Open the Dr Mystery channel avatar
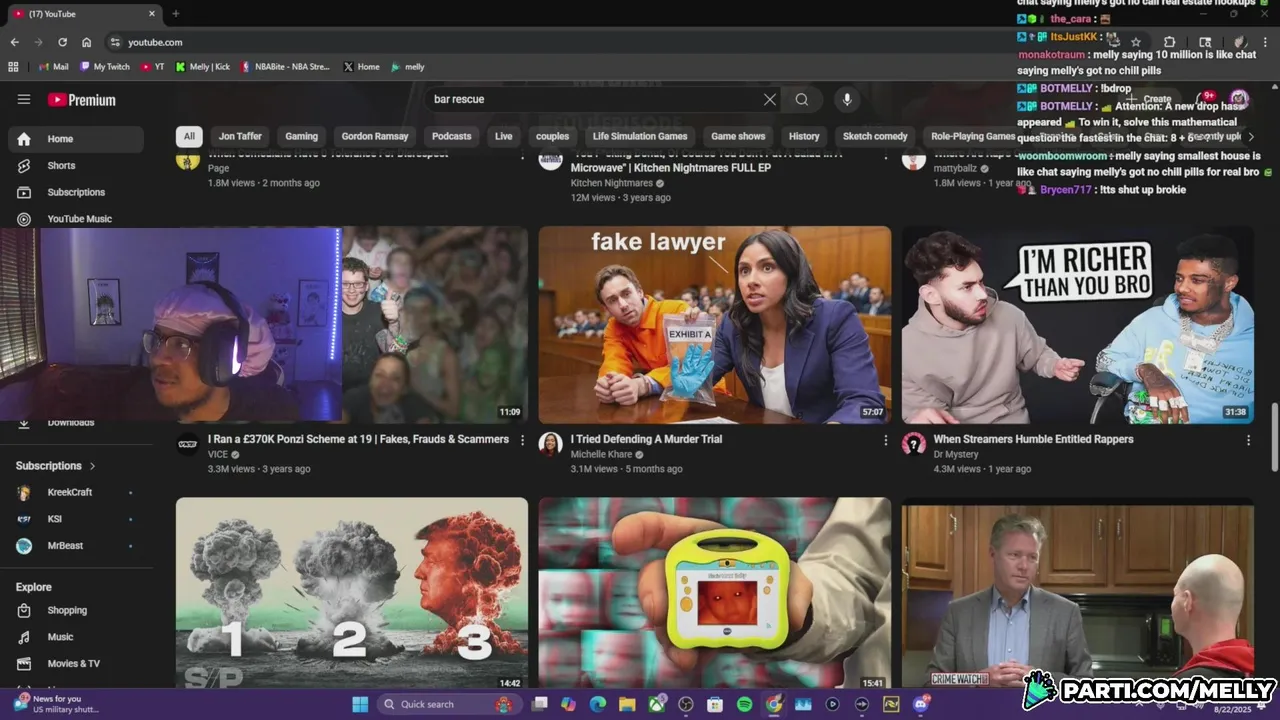1280x720 pixels. pyautogui.click(x=914, y=445)
